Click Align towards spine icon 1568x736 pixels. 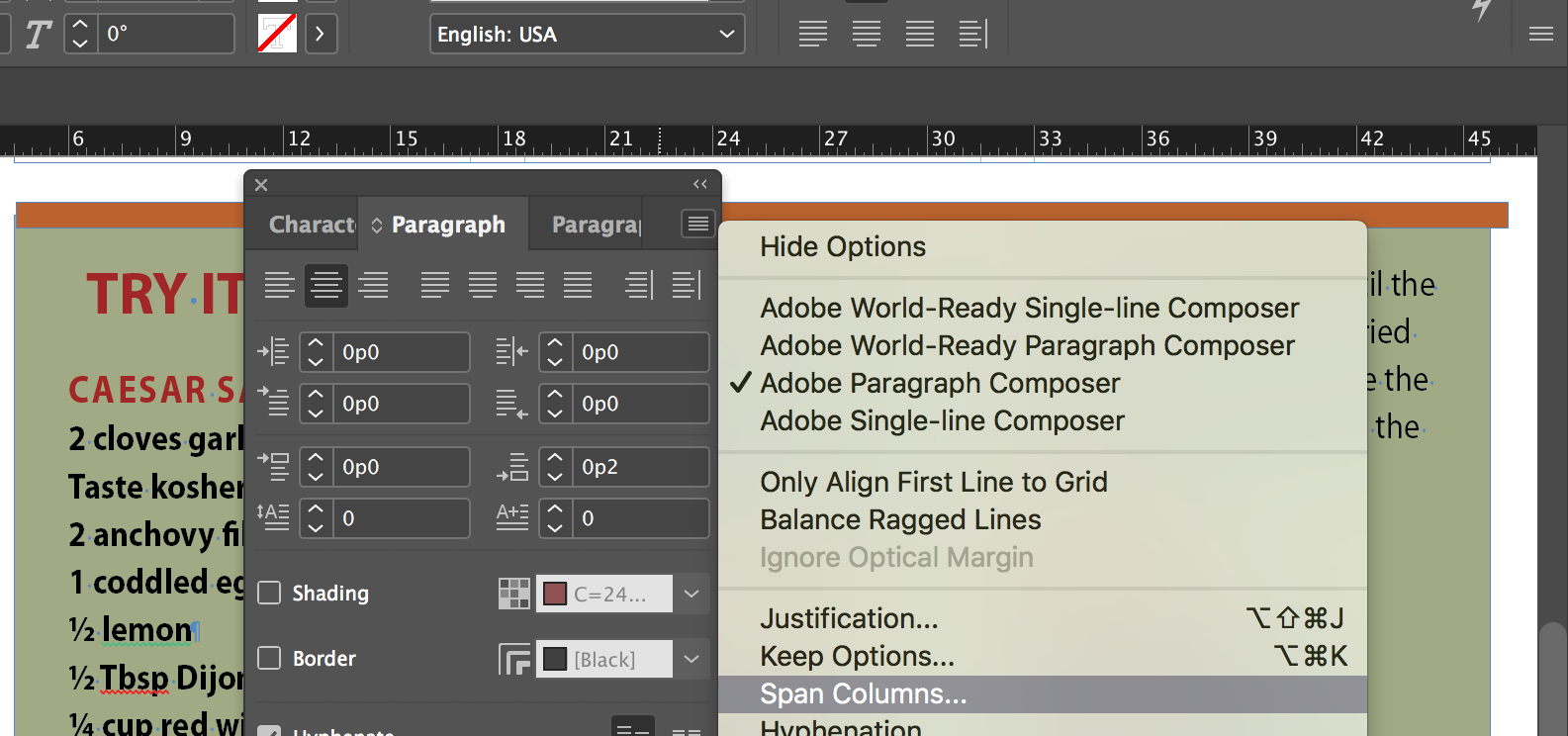click(639, 286)
